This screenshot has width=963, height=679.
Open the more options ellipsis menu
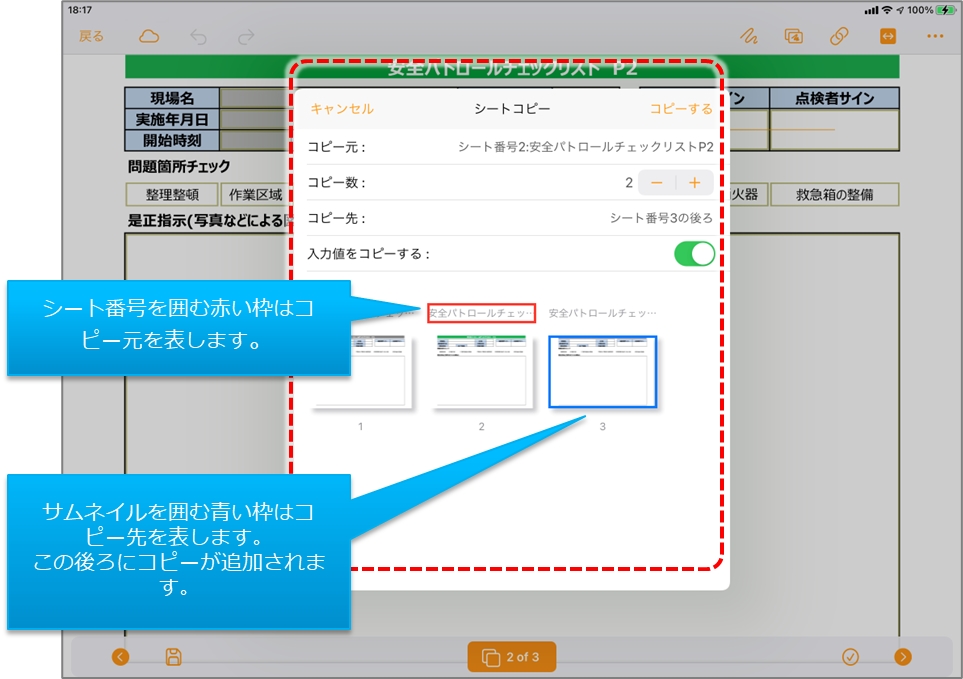pyautogui.click(x=935, y=37)
